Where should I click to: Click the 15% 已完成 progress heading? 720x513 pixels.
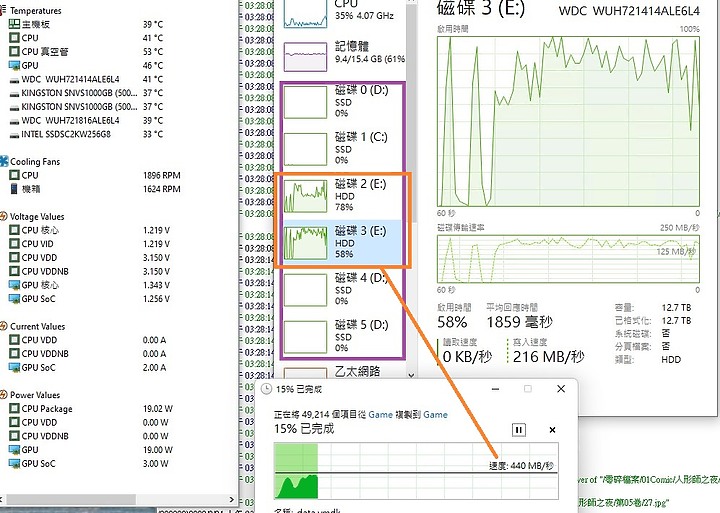point(304,429)
